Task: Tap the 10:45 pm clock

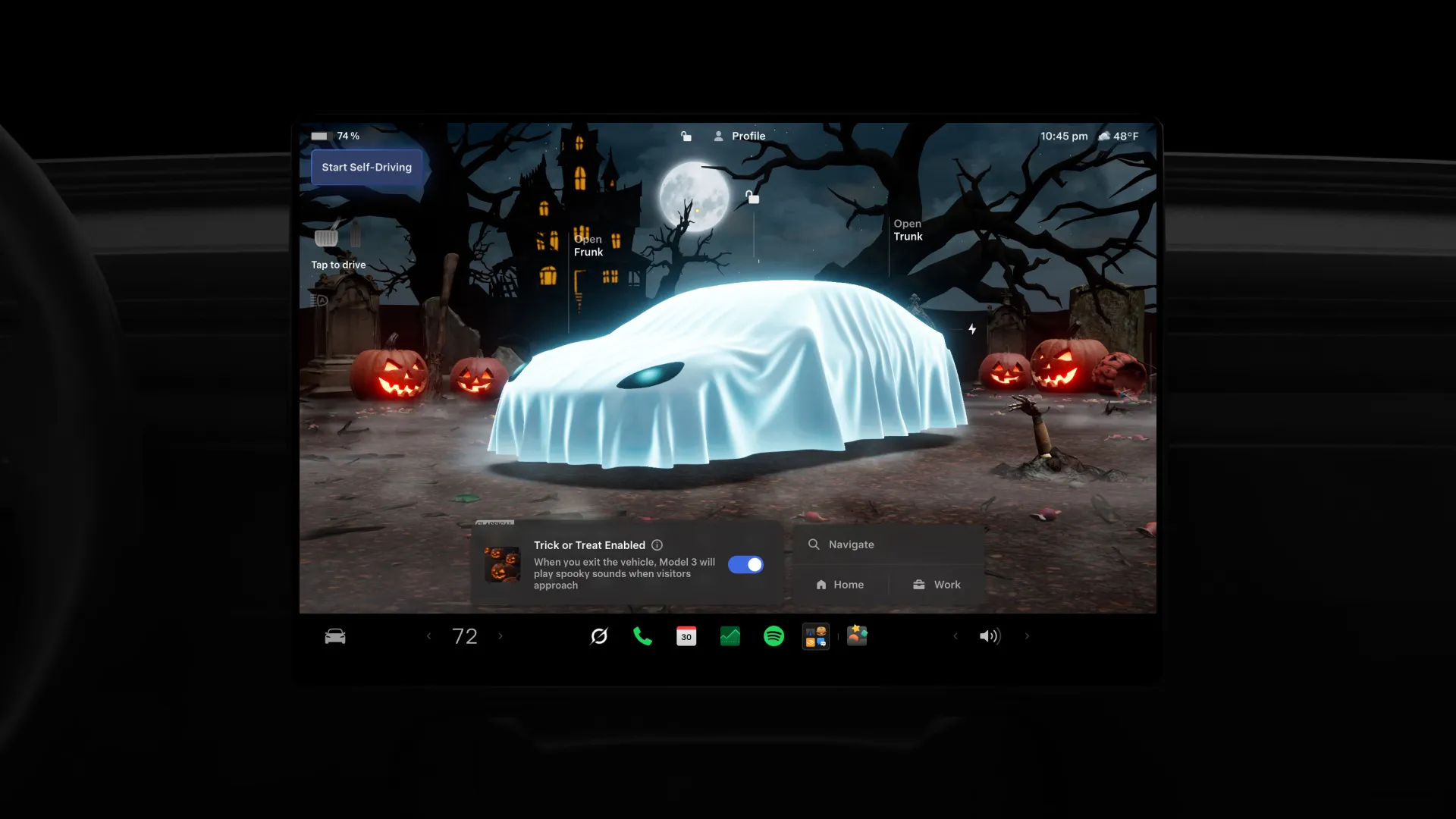Action: (1064, 136)
